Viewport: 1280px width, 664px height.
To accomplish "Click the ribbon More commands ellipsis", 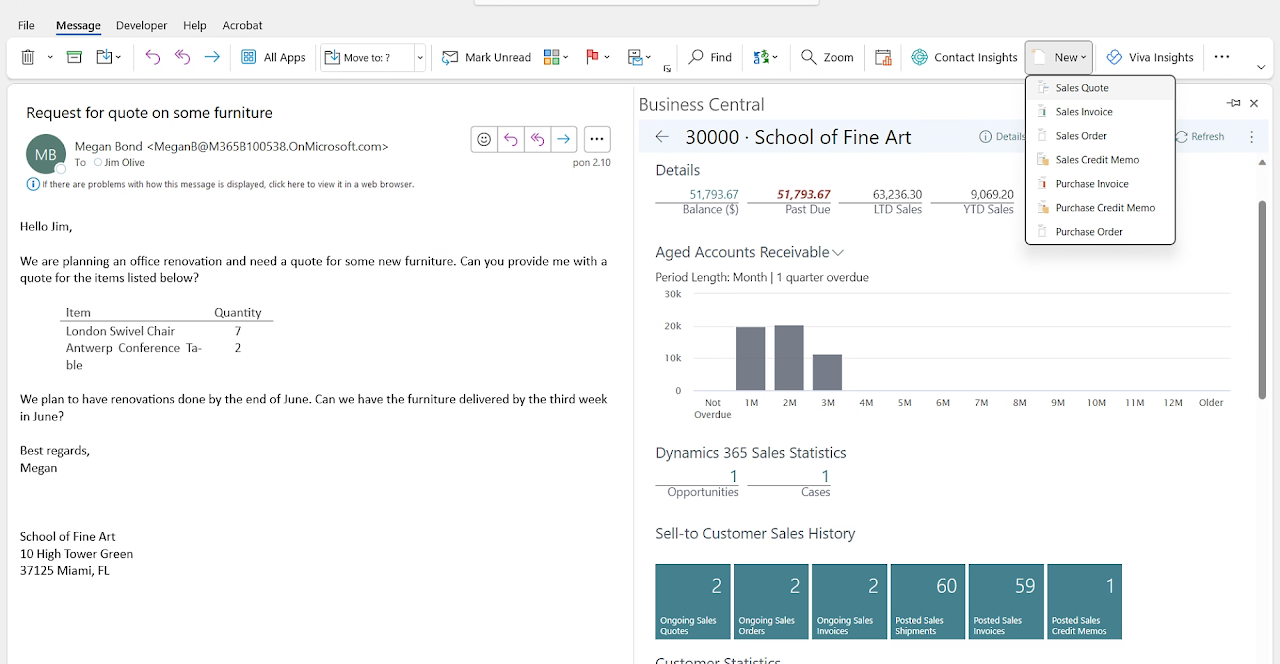I will [x=1221, y=57].
